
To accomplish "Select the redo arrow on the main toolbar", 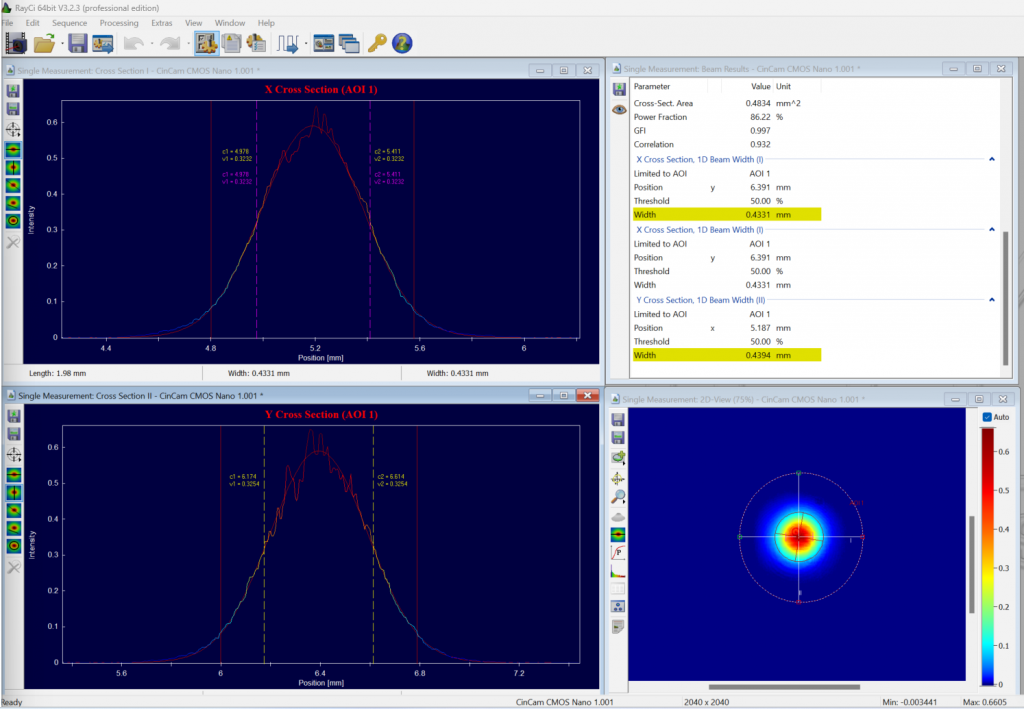I will [x=172, y=43].
